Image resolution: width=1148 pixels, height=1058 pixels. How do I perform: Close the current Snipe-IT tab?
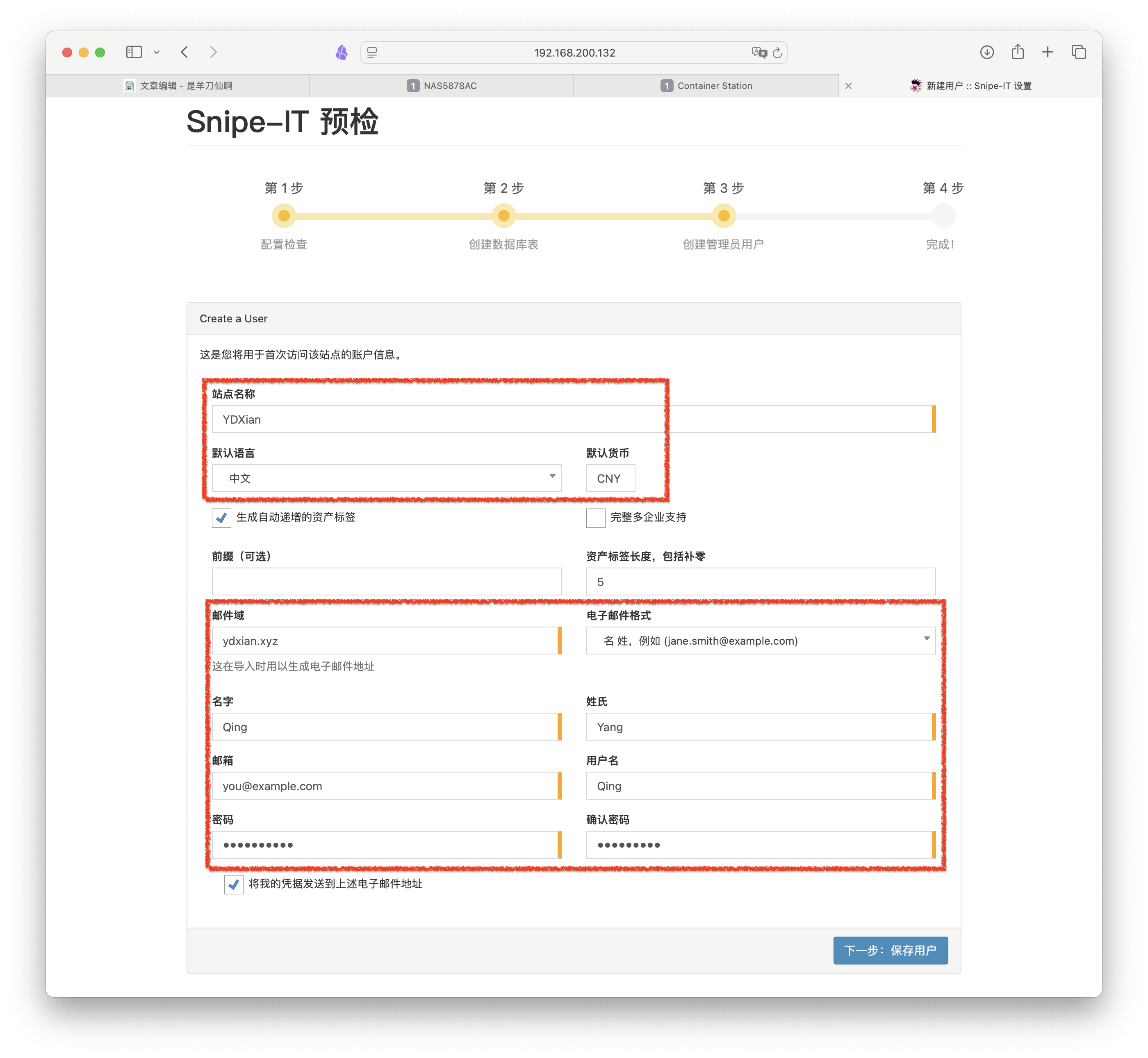point(849,86)
